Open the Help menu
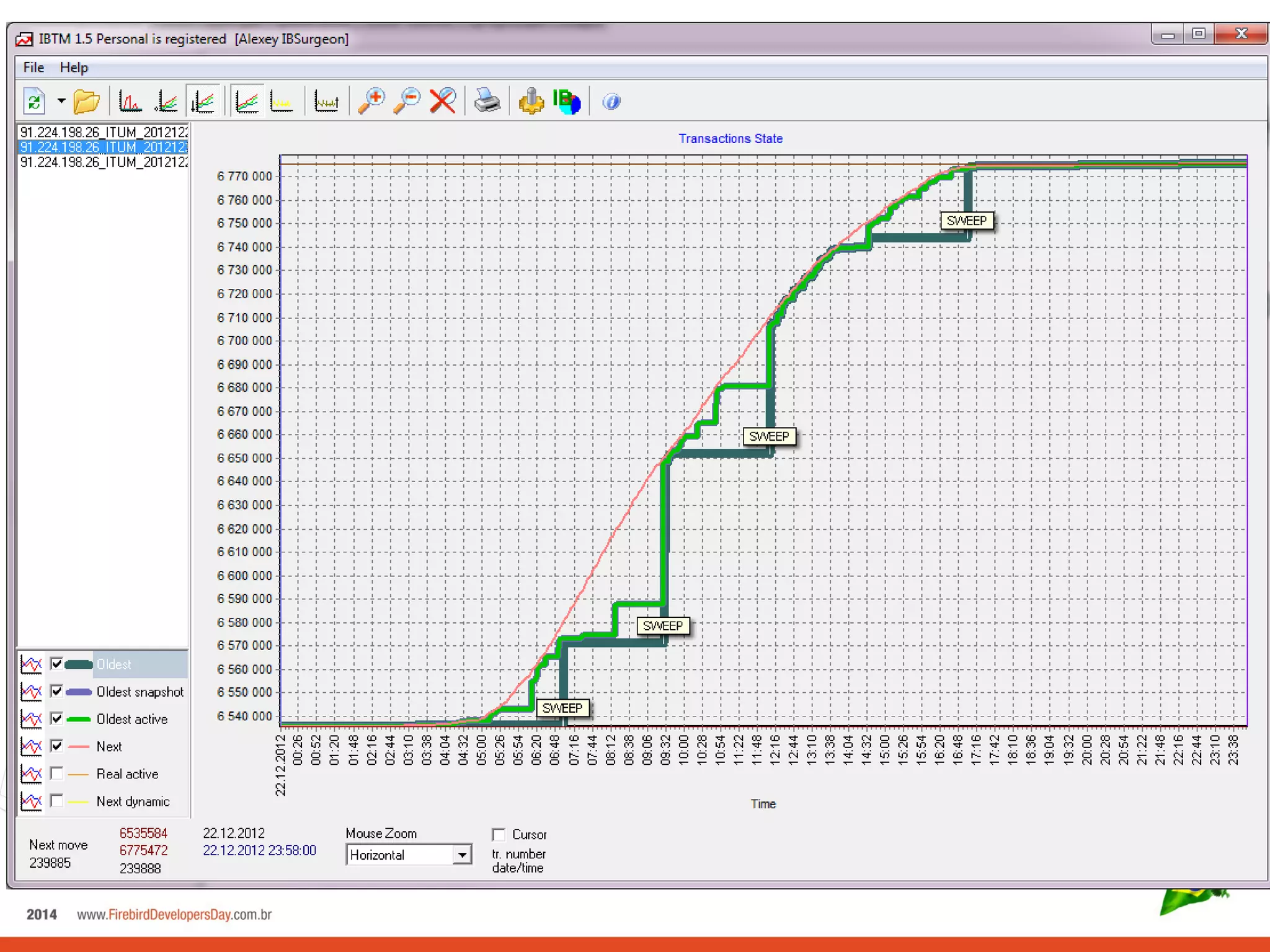This screenshot has height=952, width=1270. tap(74, 67)
